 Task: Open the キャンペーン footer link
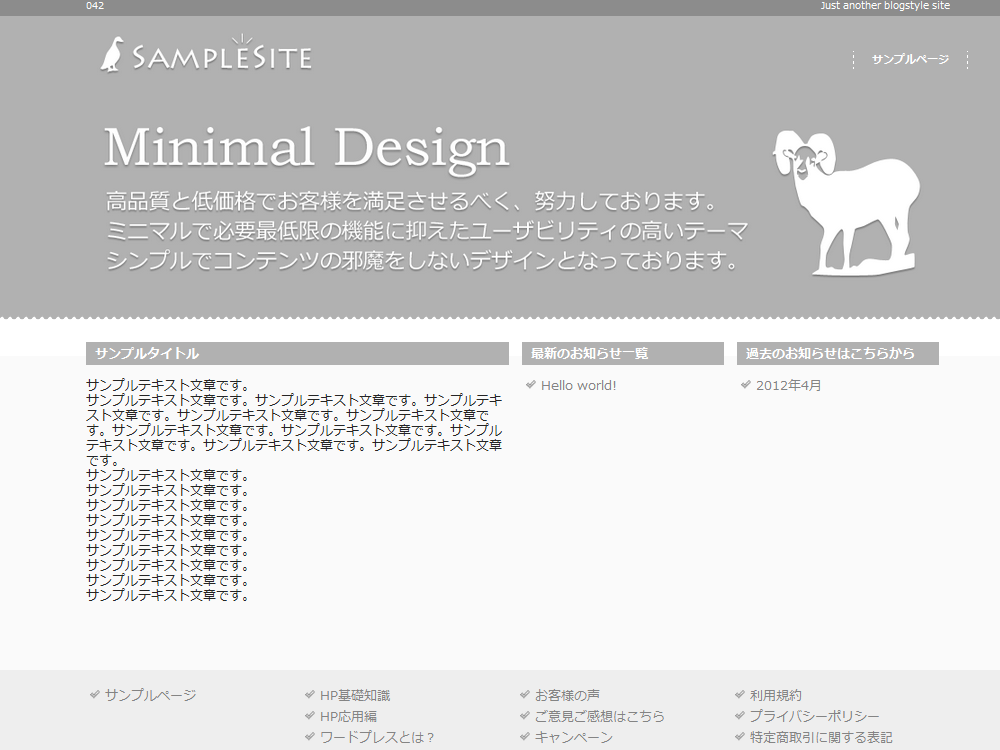click(573, 737)
